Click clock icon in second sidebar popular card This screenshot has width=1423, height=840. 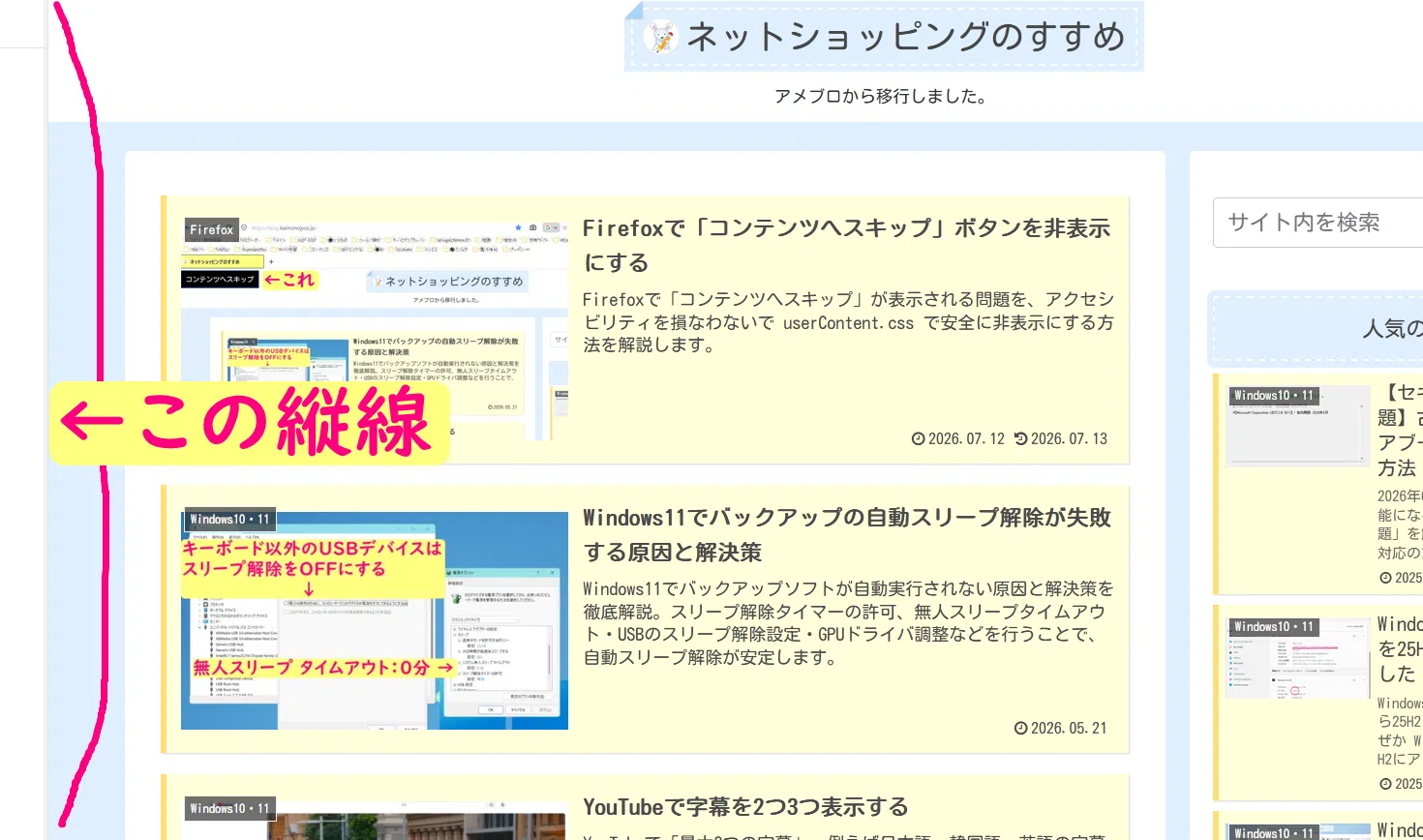[1385, 784]
